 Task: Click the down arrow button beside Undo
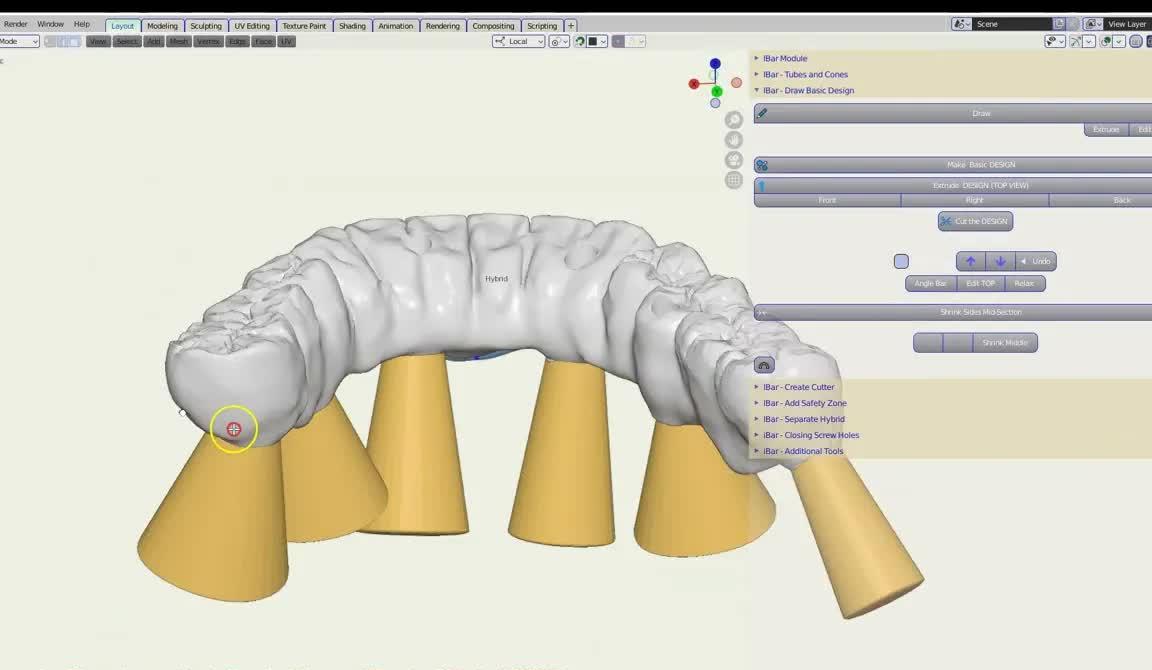coord(1000,261)
